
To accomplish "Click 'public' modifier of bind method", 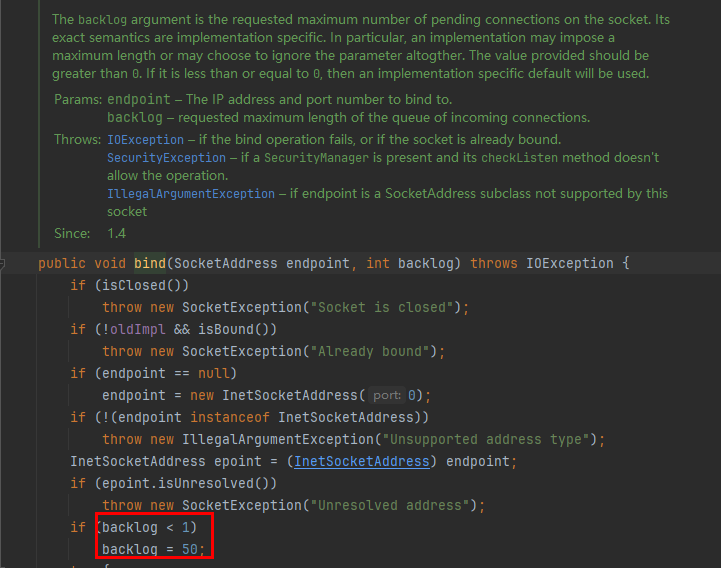I will 62,263.
